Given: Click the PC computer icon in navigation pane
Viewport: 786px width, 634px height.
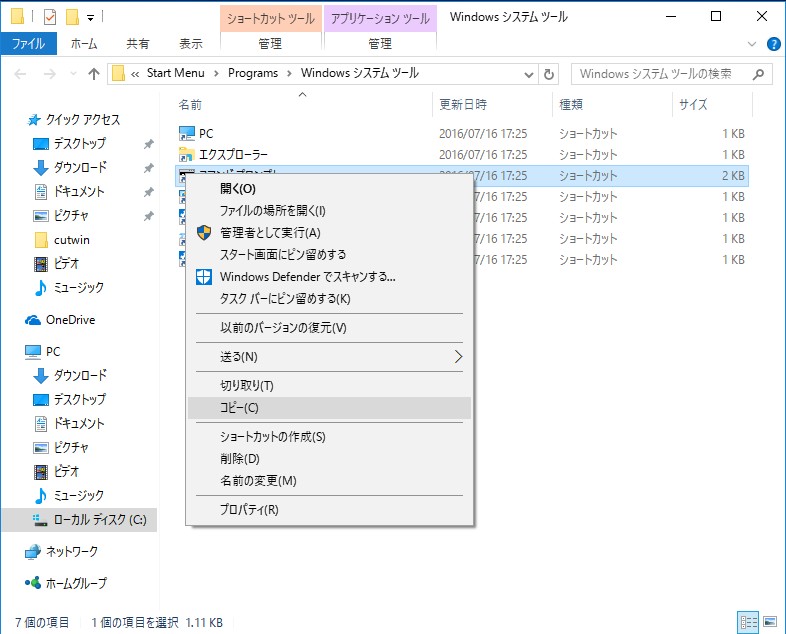Looking at the screenshot, I should pyautogui.click(x=33, y=352).
